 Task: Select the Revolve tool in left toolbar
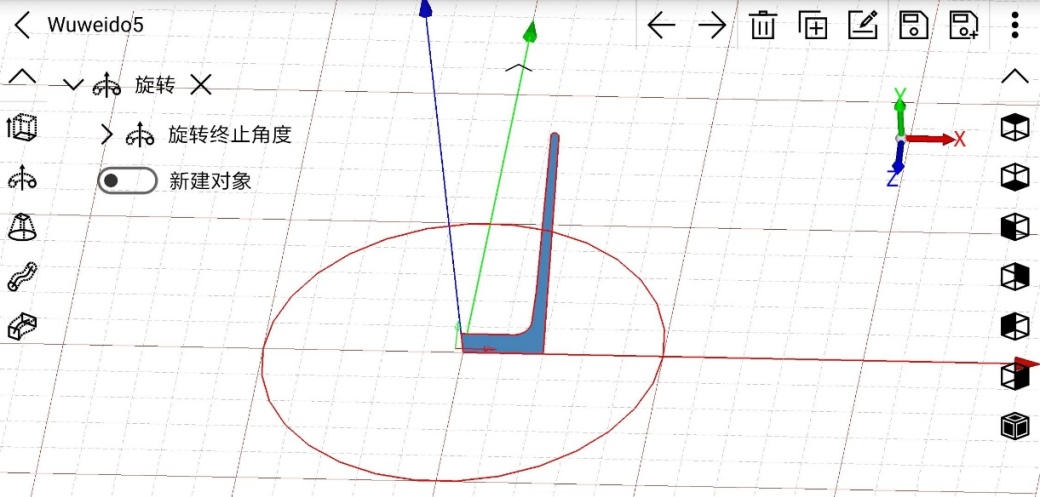22,178
